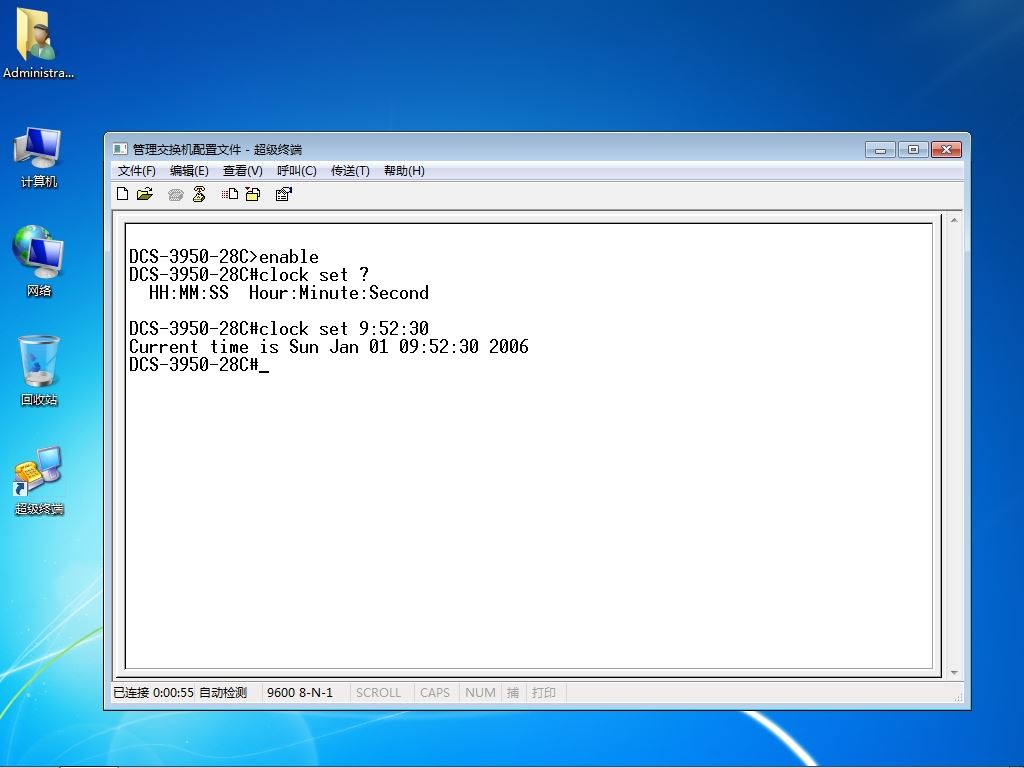Click the 9600 8-N-1 status entry
1024x768 pixels.
click(300, 692)
